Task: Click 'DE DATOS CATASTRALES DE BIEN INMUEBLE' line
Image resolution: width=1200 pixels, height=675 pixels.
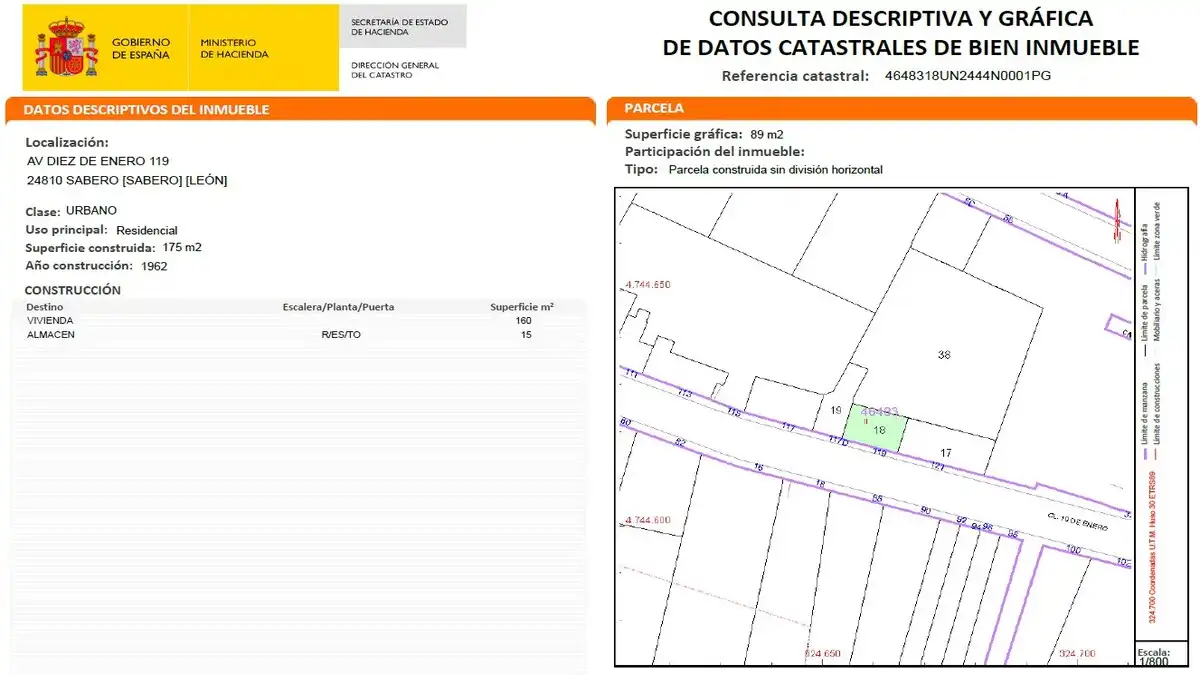Action: pyautogui.click(x=900, y=47)
